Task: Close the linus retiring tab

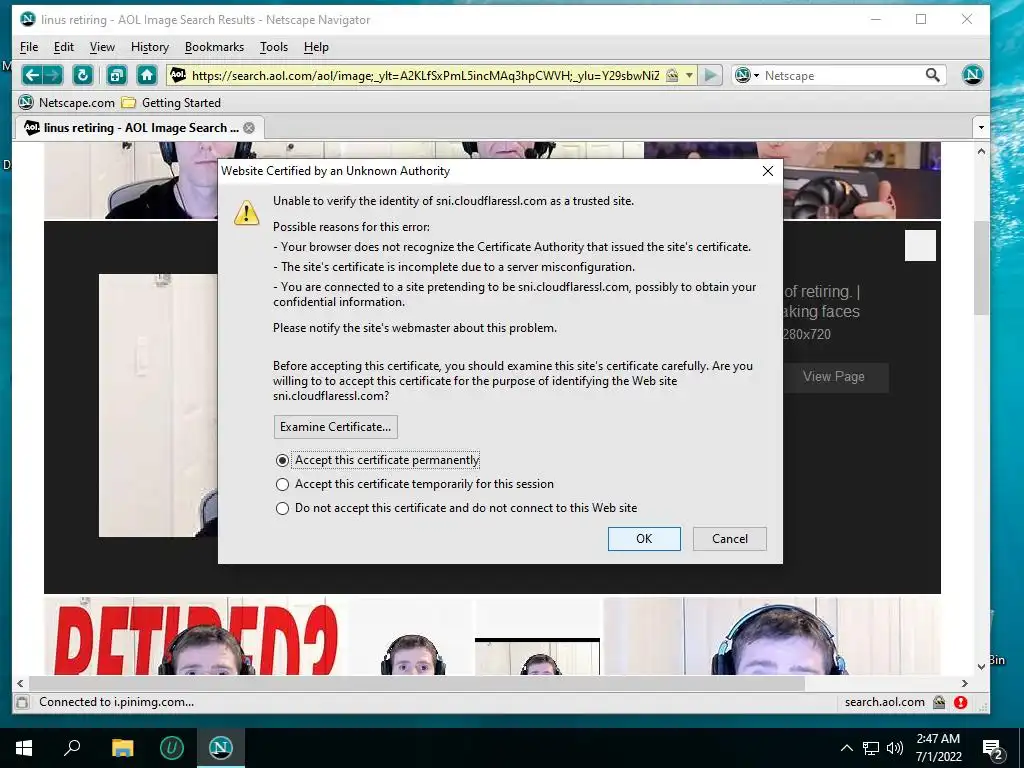Action: (x=249, y=128)
